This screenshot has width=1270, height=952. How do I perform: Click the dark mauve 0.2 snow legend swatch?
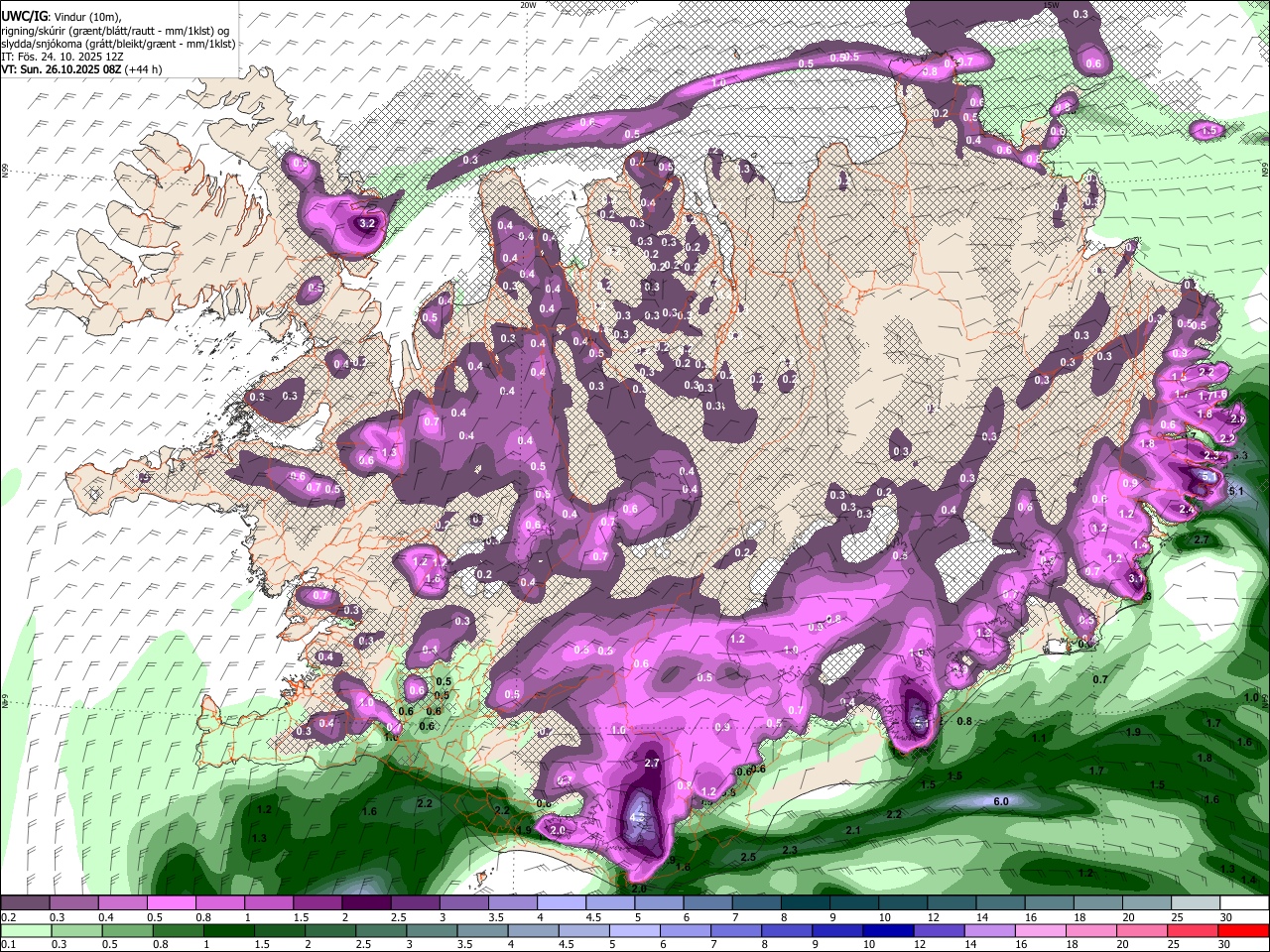pyautogui.click(x=25, y=903)
